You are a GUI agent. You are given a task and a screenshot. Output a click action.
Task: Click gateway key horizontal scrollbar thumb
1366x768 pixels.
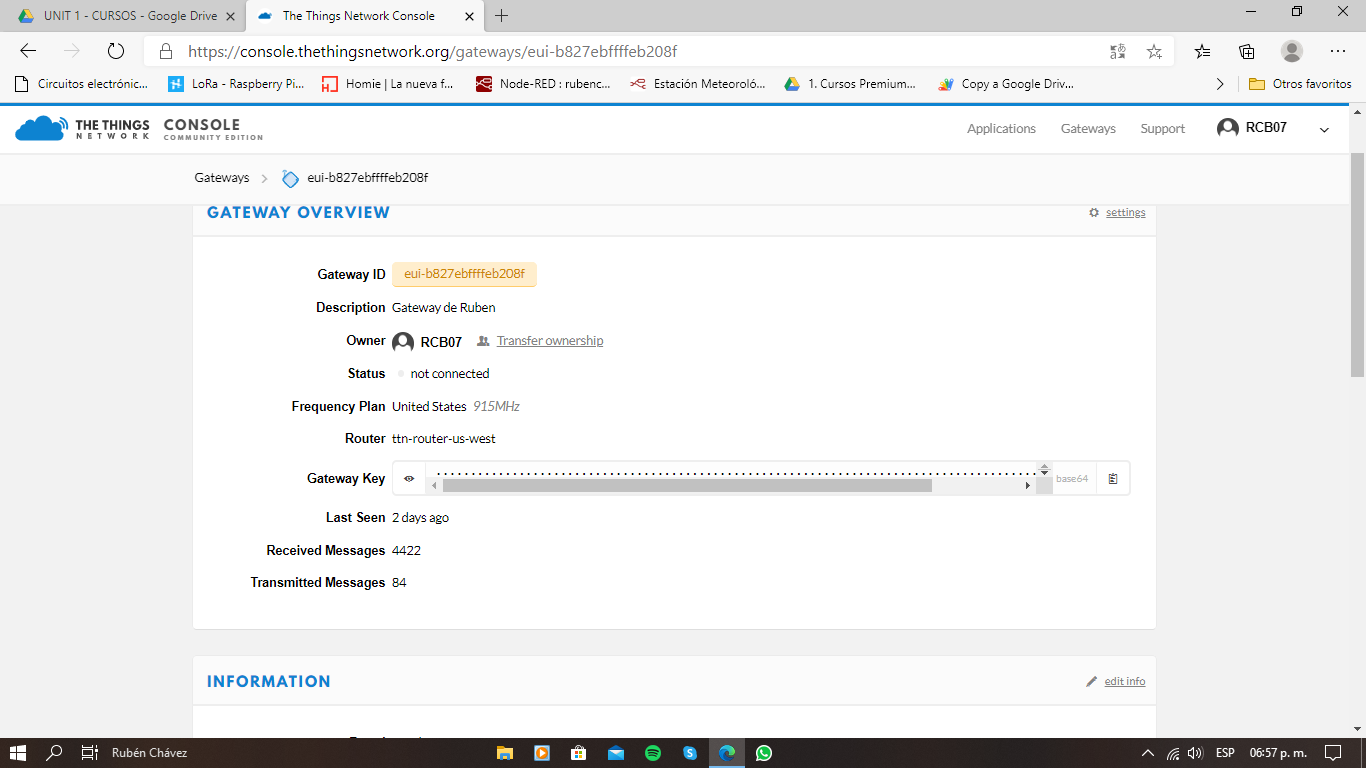[x=687, y=486]
